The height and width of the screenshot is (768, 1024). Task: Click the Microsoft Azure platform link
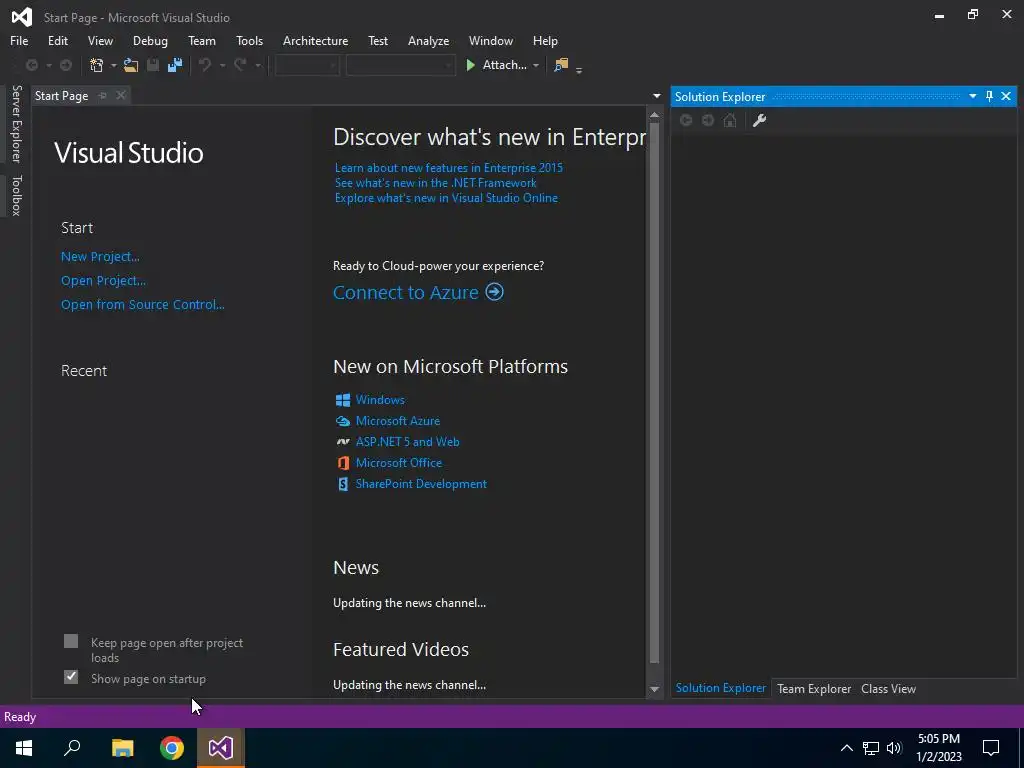click(398, 421)
